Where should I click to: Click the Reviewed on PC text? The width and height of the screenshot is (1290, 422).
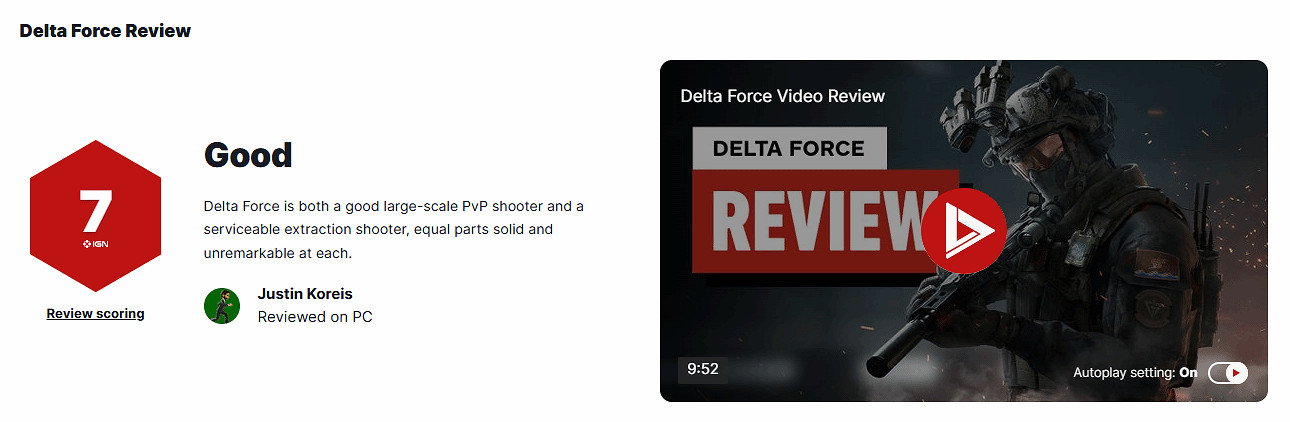[315, 316]
